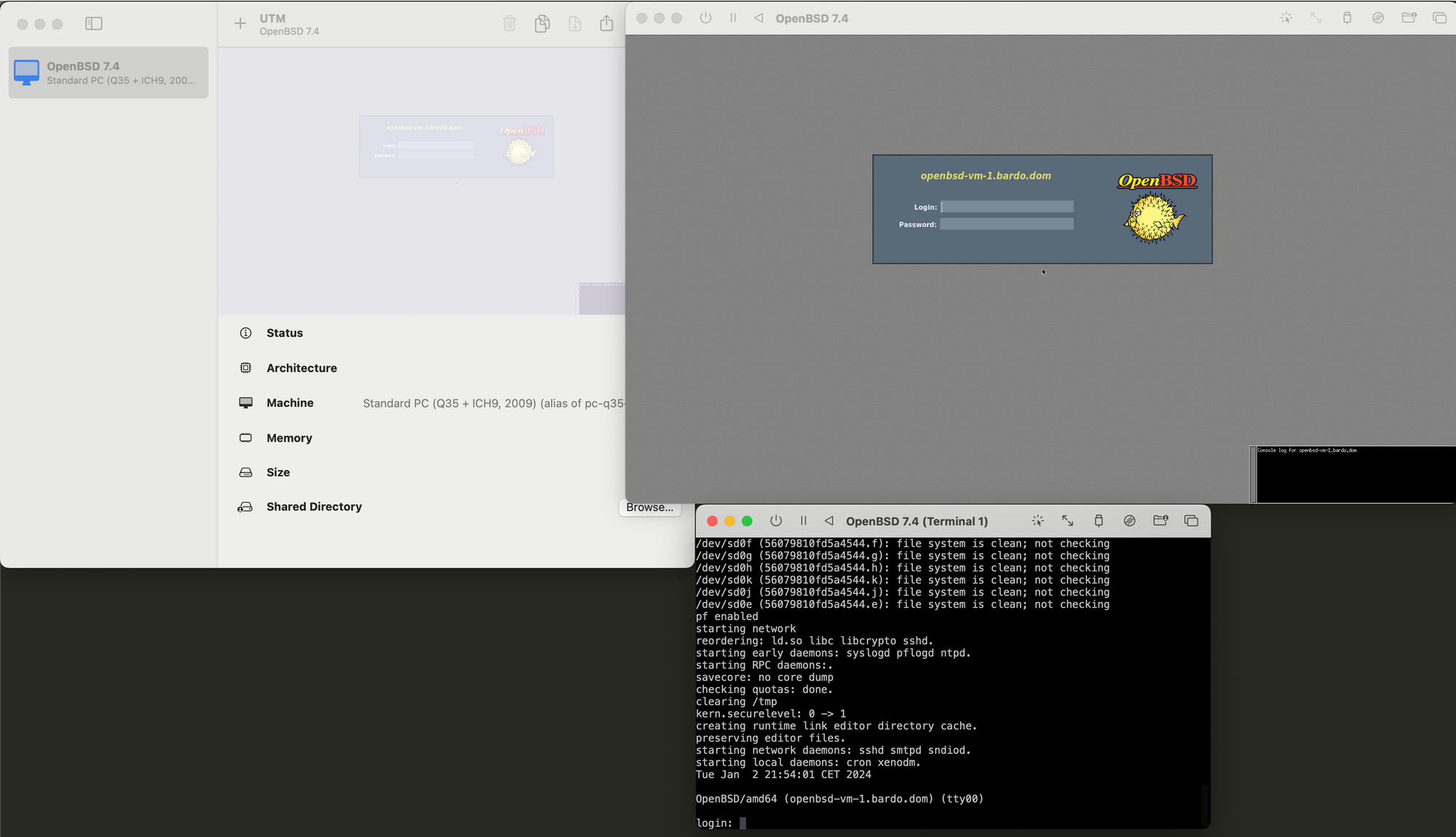This screenshot has width=1456, height=837.
Task: Click the plus to add new VM
Action: click(240, 23)
